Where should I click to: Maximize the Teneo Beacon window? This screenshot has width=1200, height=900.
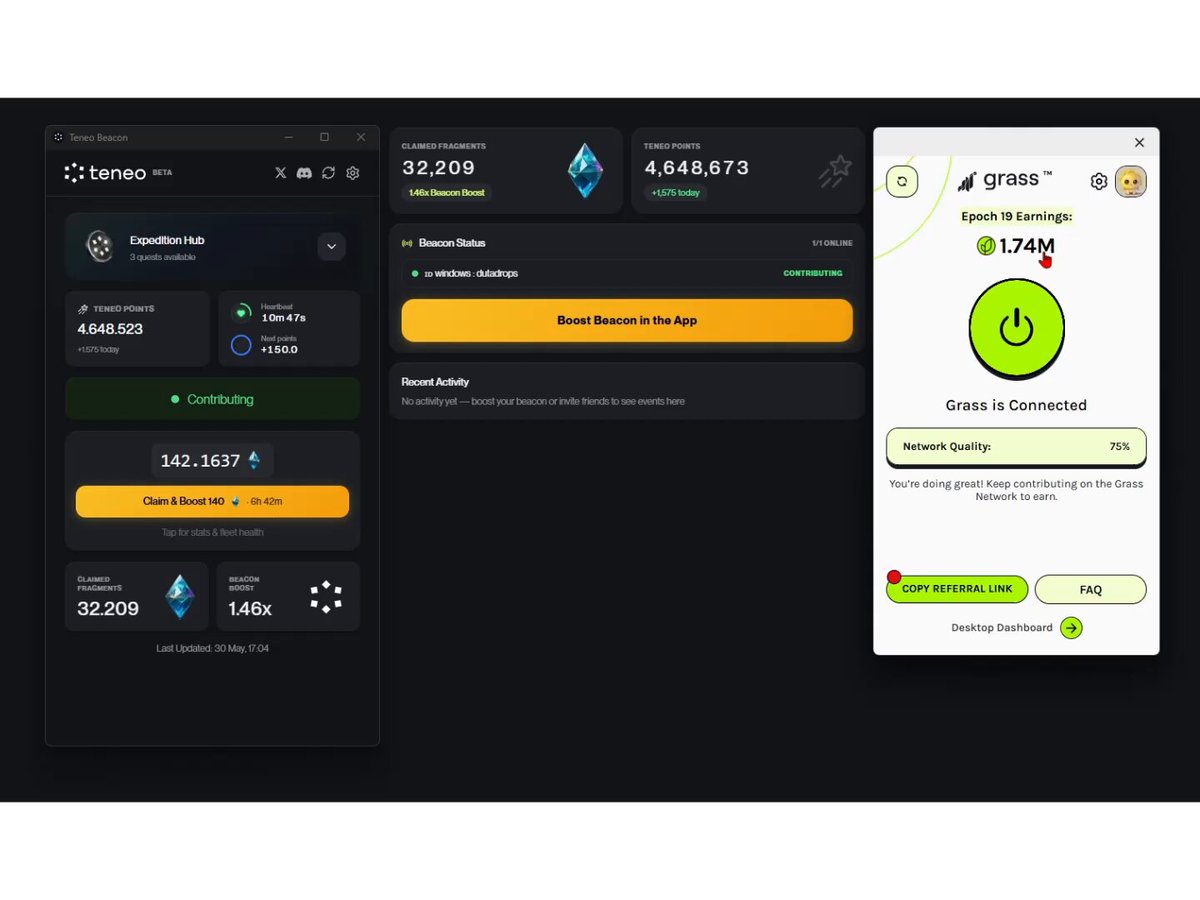tap(324, 137)
